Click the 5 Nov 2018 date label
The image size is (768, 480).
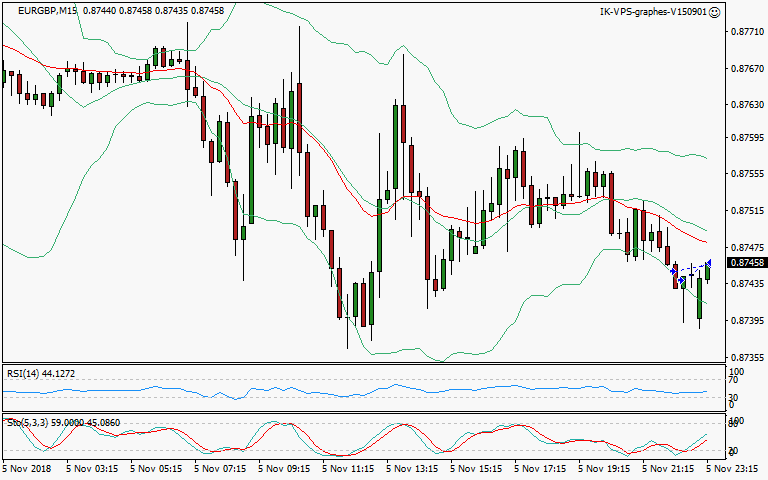click(29, 467)
